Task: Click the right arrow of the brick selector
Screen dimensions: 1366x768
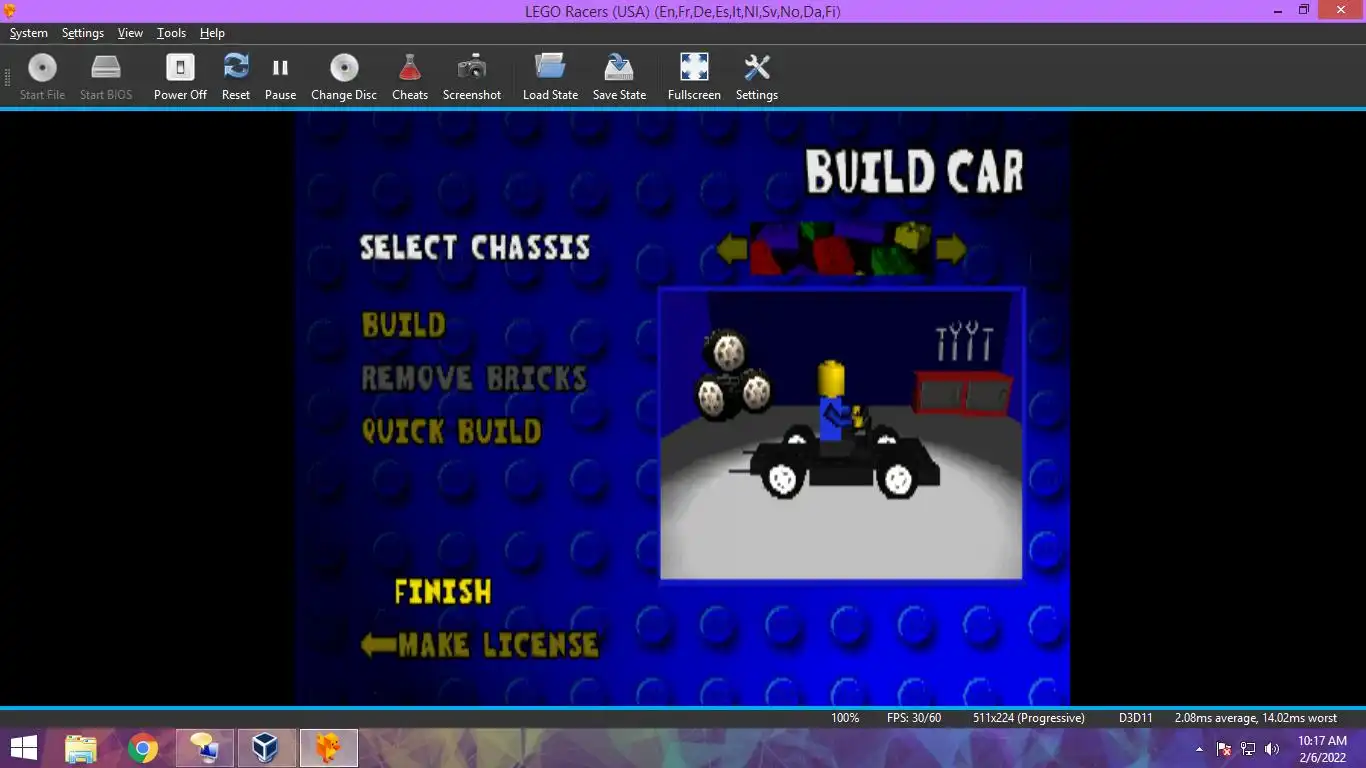Action: (x=951, y=248)
